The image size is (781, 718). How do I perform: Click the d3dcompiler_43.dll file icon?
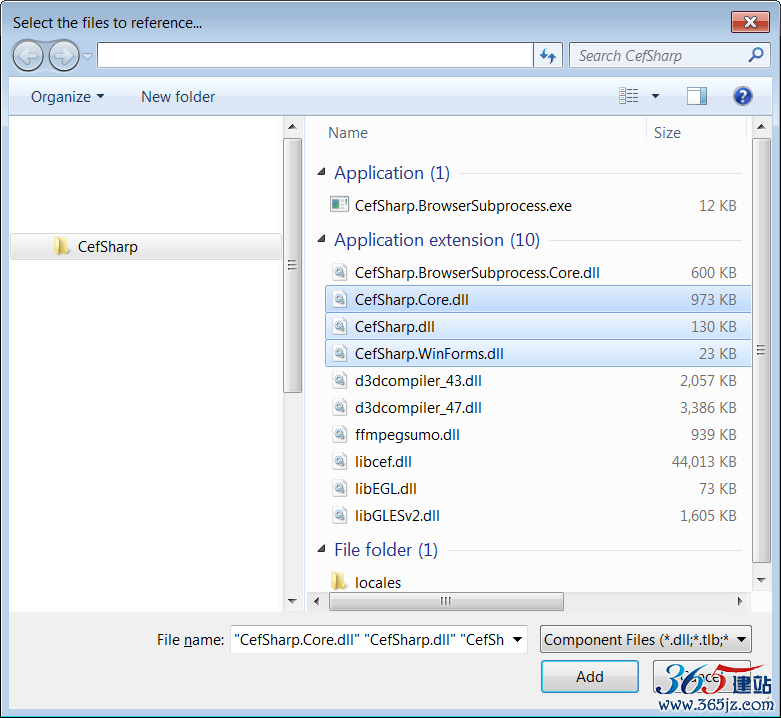pyautogui.click(x=339, y=380)
